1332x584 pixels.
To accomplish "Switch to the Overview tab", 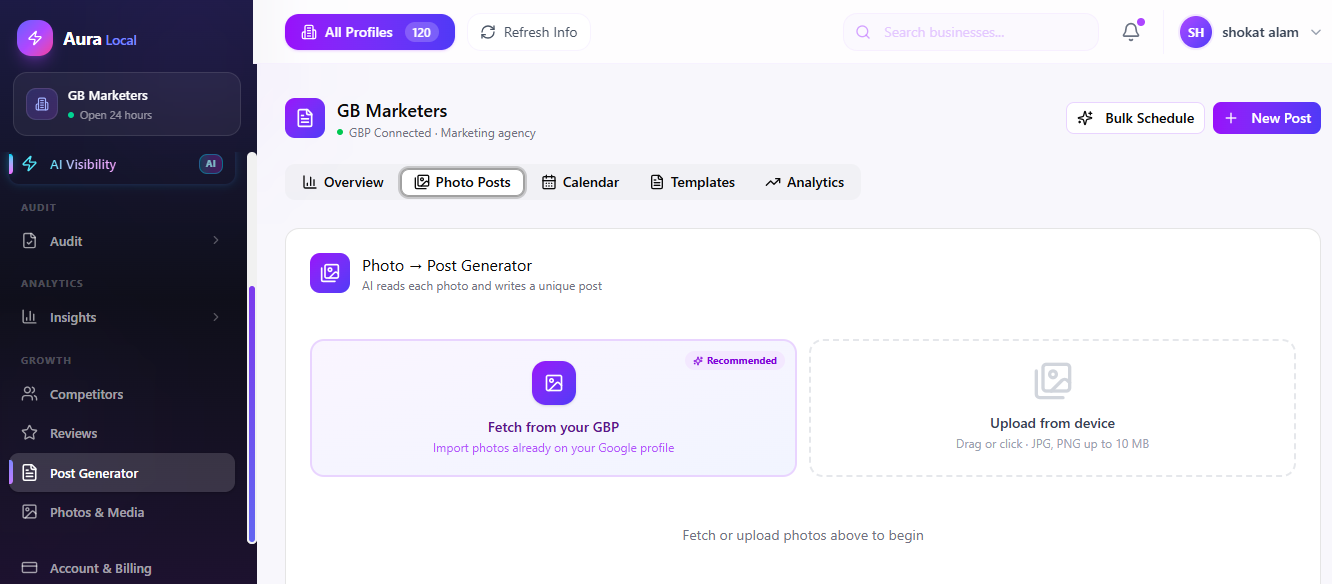I will (343, 182).
